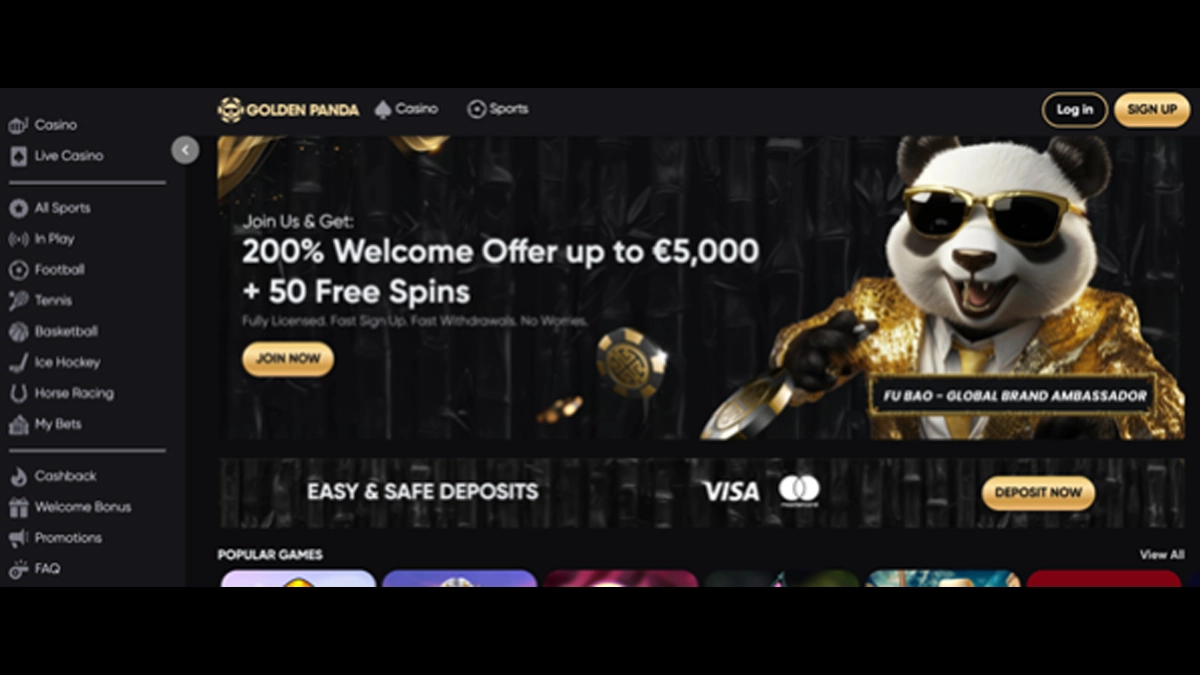The height and width of the screenshot is (675, 1200).
Task: Choose the Tennis racket icon
Action: click(x=18, y=300)
